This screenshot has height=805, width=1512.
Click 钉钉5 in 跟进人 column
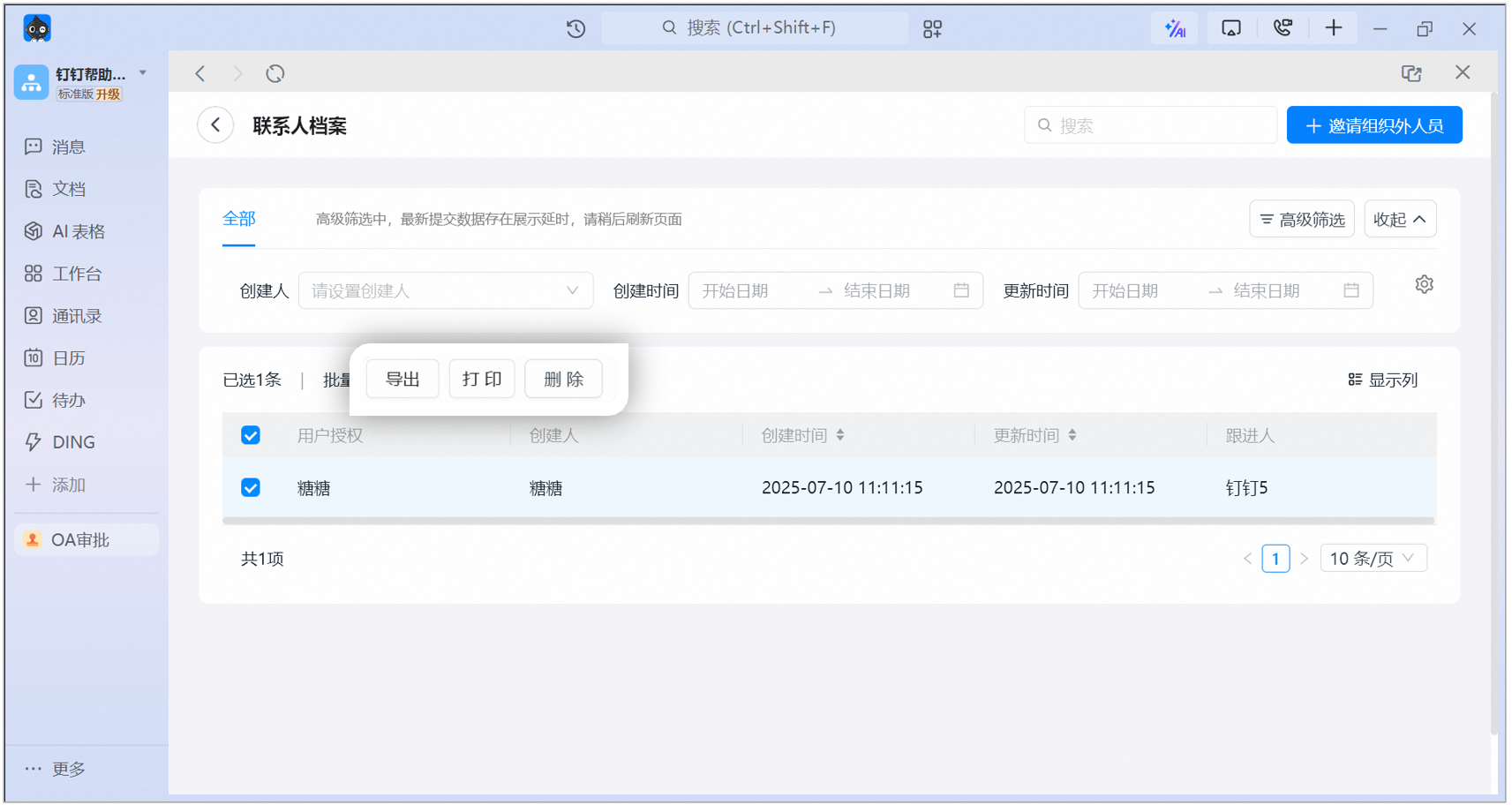tap(1246, 488)
